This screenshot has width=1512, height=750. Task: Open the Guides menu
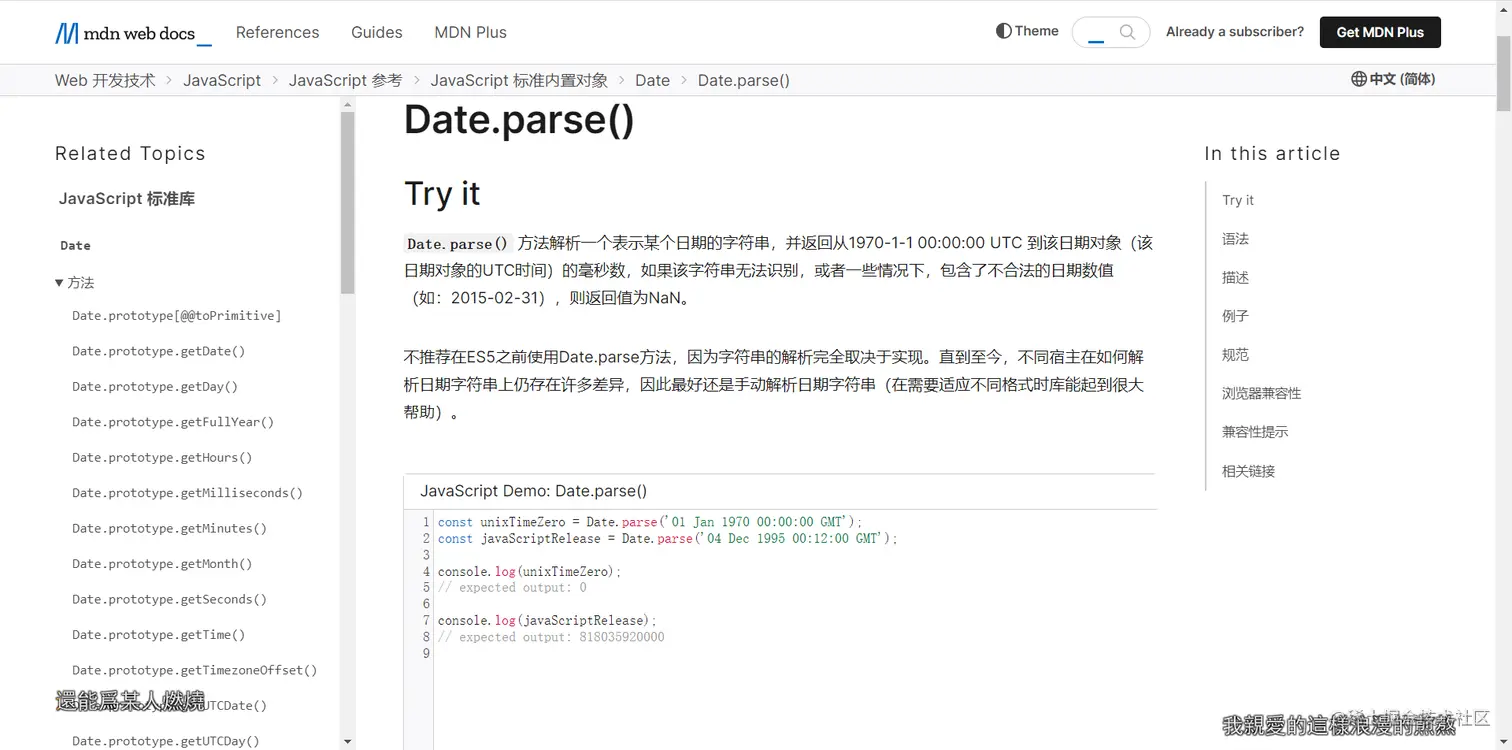coord(376,32)
